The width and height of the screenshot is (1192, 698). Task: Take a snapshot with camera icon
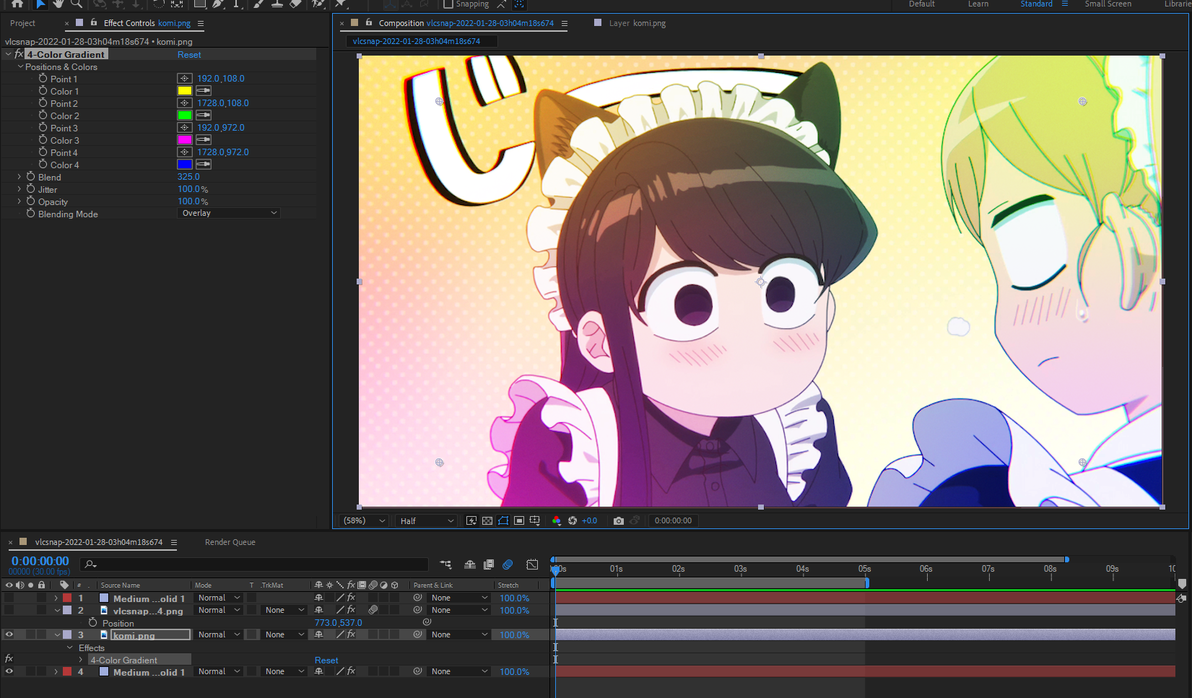point(619,521)
